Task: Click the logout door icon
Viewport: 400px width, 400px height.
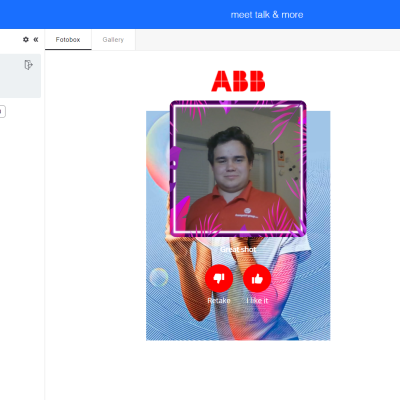Action: (x=29, y=65)
